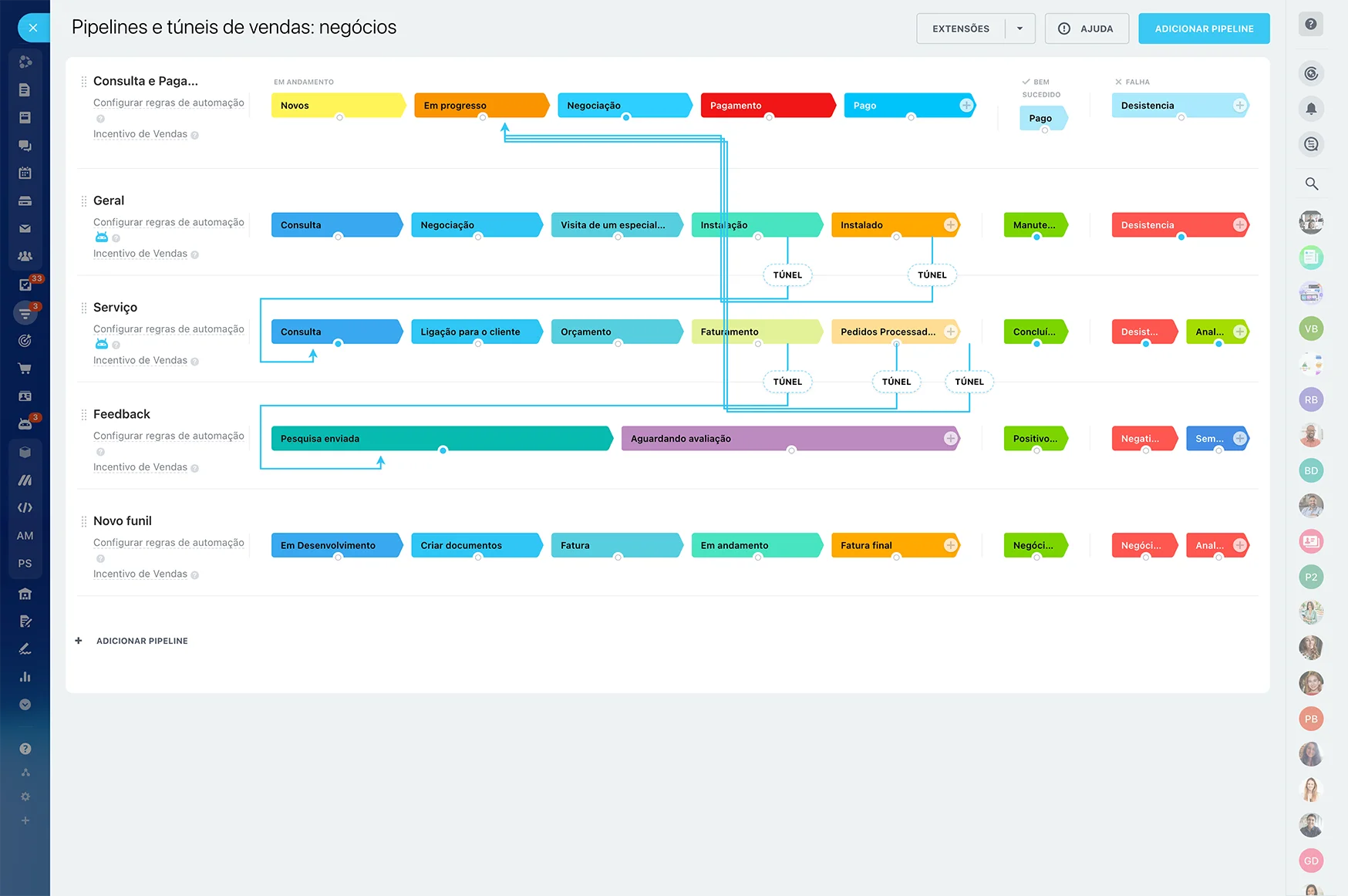1348x896 pixels.
Task: Grab the drag handle of Feedback pipeline
Action: (x=84, y=415)
